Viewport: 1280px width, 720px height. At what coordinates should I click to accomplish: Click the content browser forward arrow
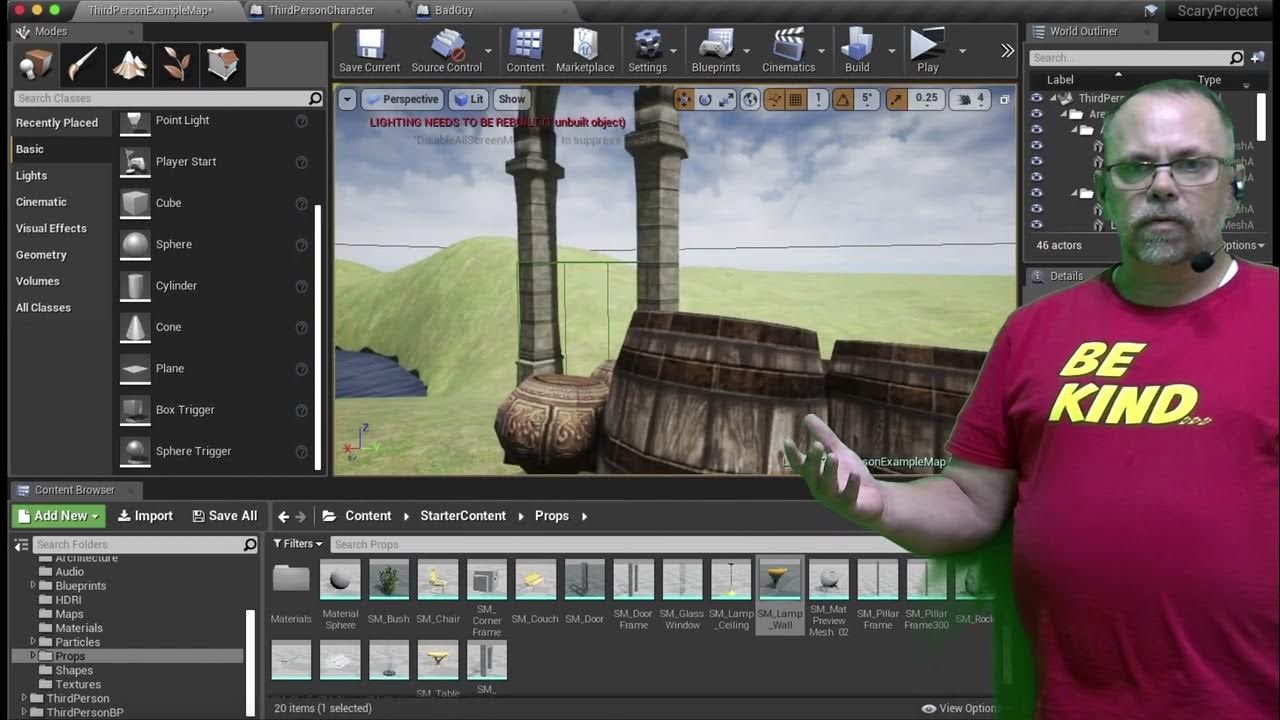click(x=300, y=516)
